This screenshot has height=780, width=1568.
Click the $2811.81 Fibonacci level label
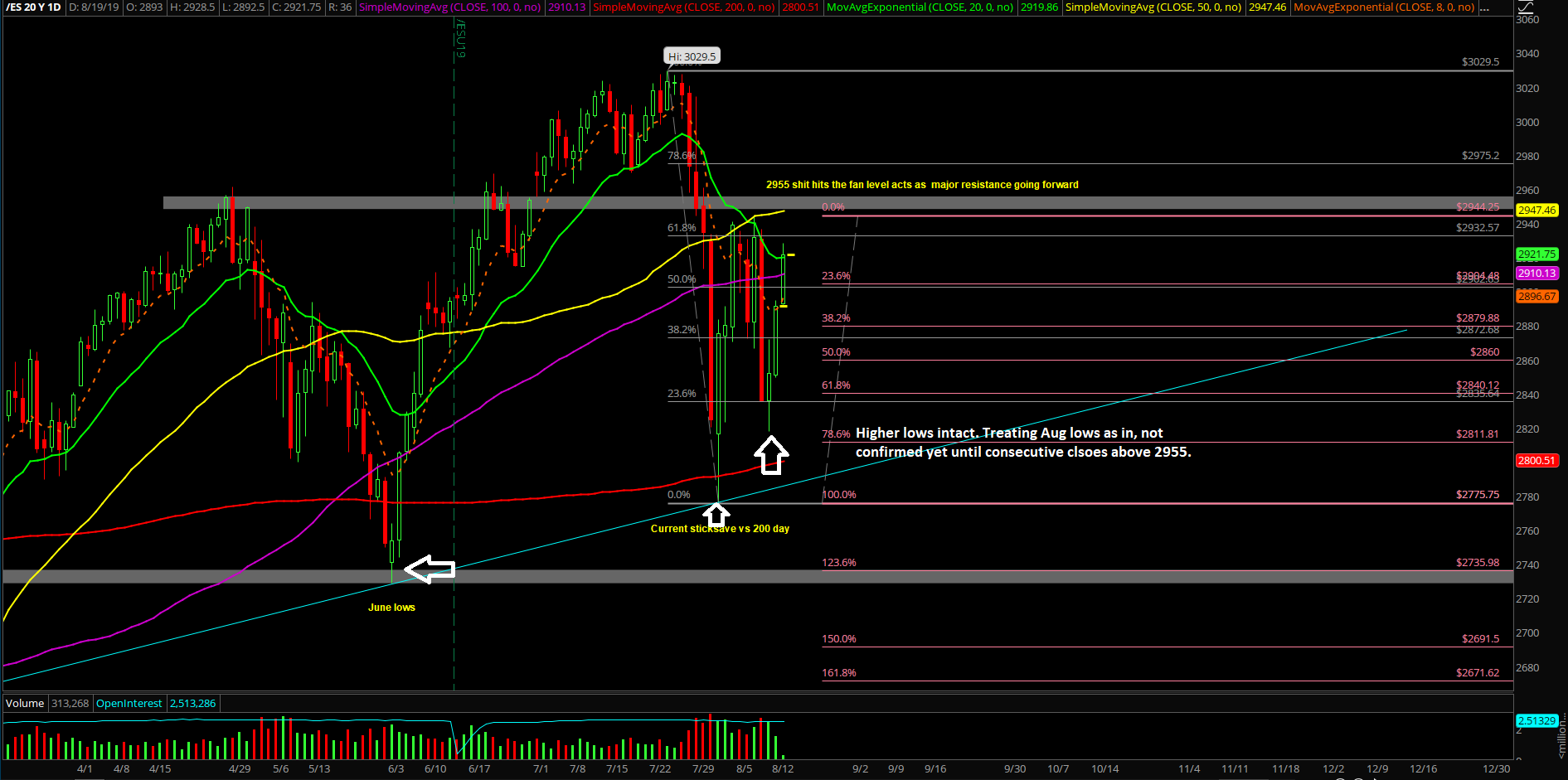(x=1478, y=434)
